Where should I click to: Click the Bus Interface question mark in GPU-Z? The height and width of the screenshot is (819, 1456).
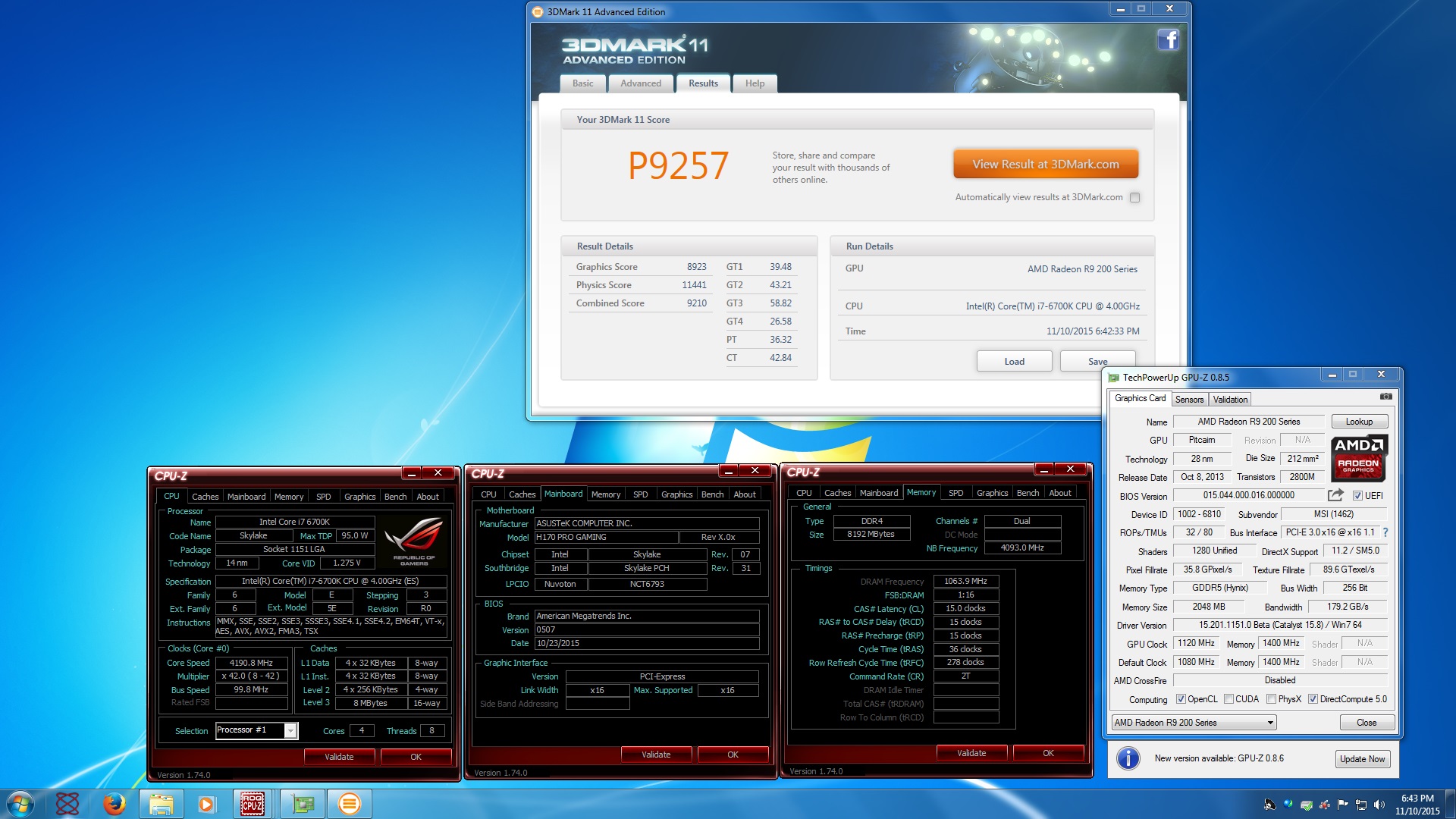pos(1385,532)
